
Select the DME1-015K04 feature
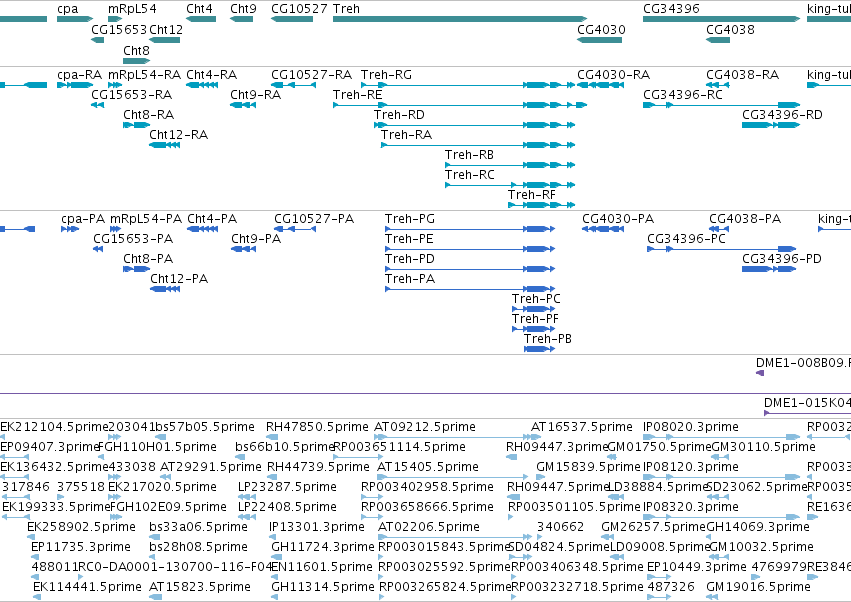click(x=808, y=413)
